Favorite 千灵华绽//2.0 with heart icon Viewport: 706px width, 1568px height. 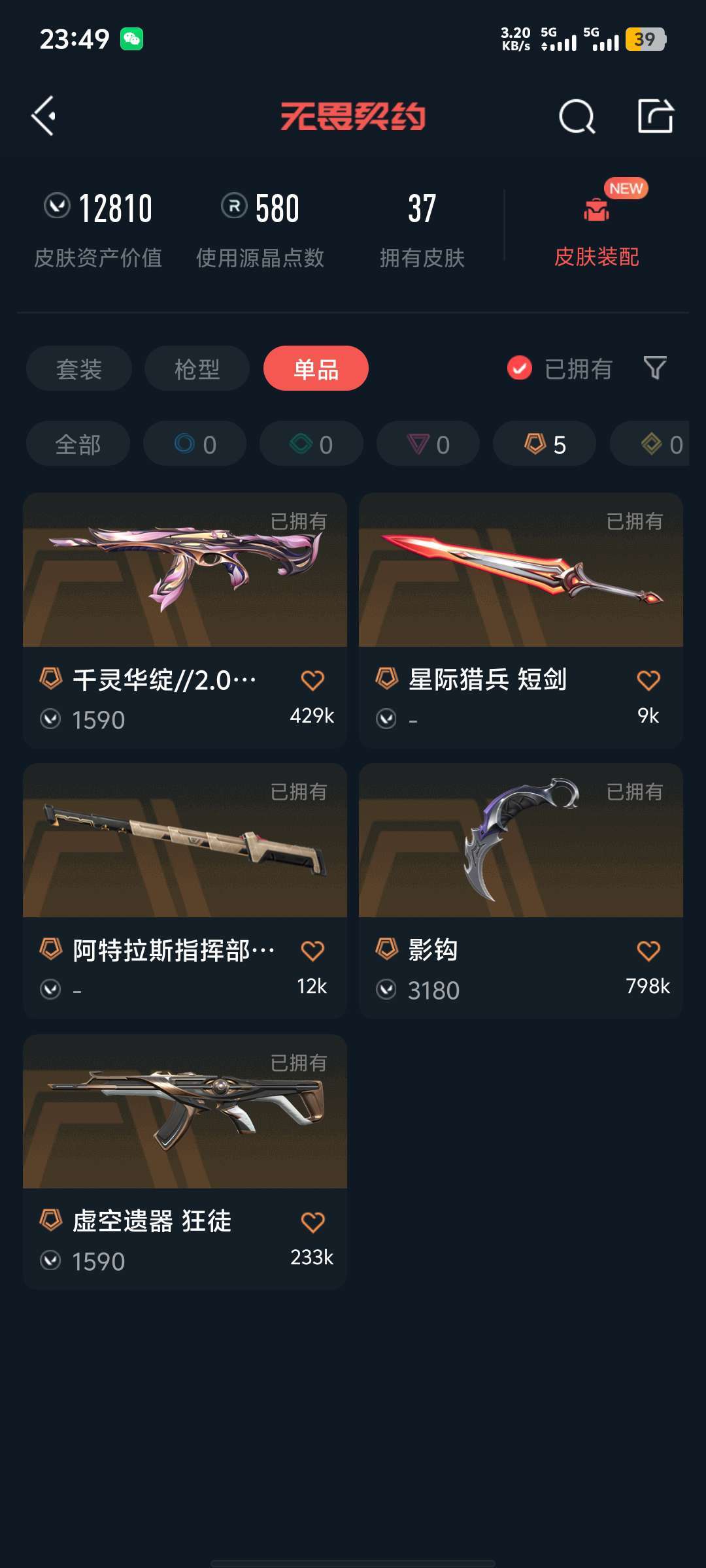tap(312, 681)
